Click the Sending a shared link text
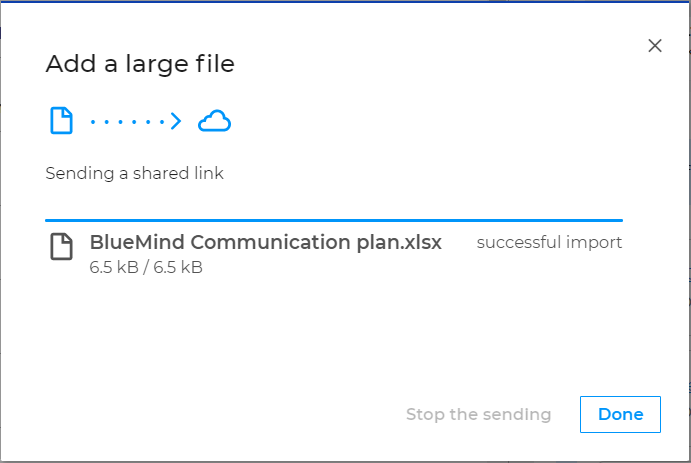The height and width of the screenshot is (463, 691). tap(134, 173)
